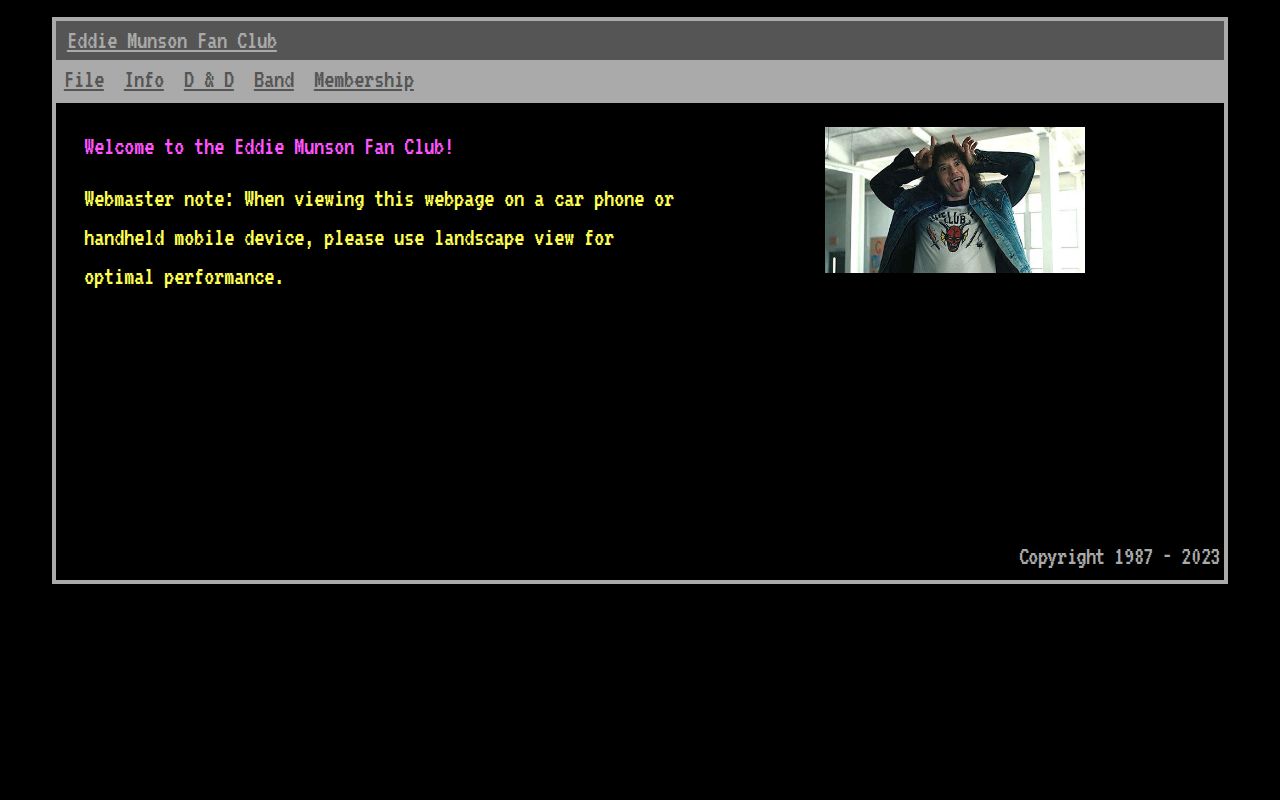The image size is (1280, 800).
Task: Click the year 1987 in the footer
Action: tap(1133, 557)
